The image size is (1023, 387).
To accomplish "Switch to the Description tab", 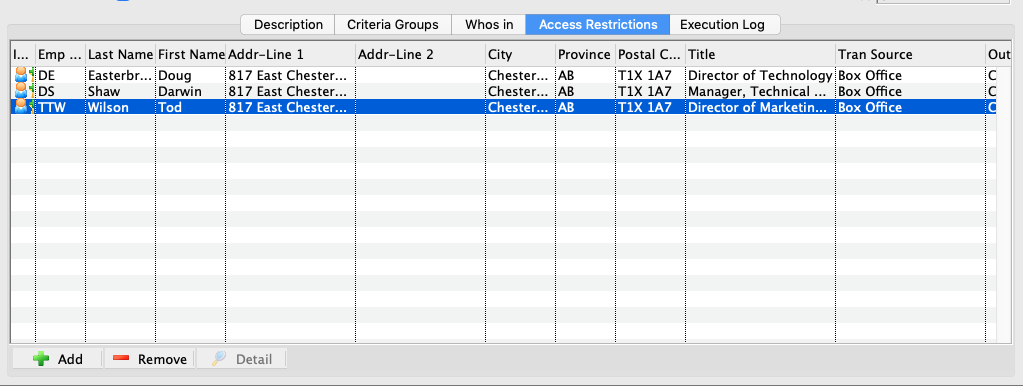I will pyautogui.click(x=288, y=25).
